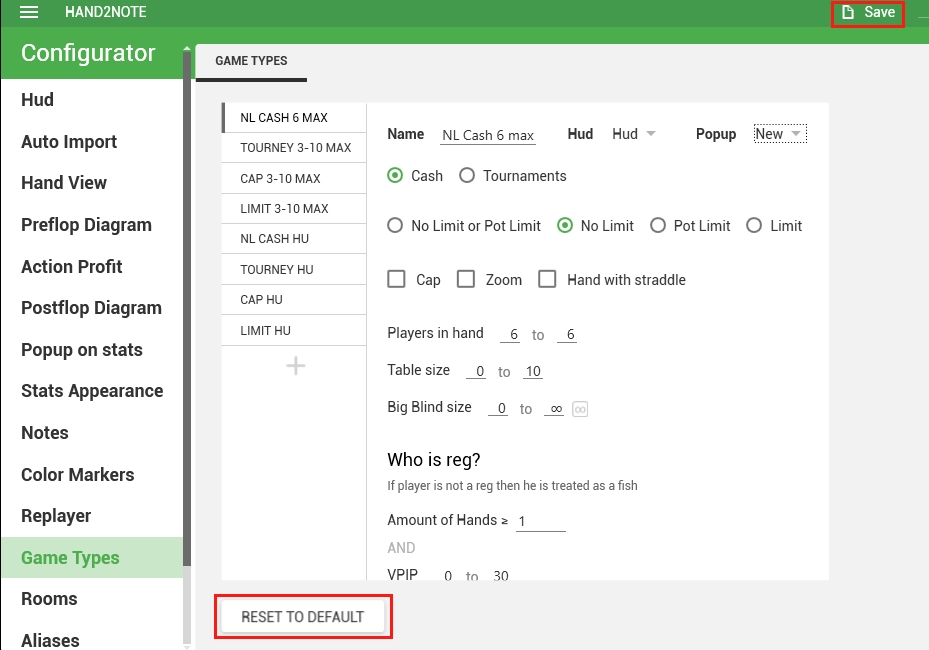
Task: Select TOURNEY 3-10 MAX game type
Action: [295, 148]
